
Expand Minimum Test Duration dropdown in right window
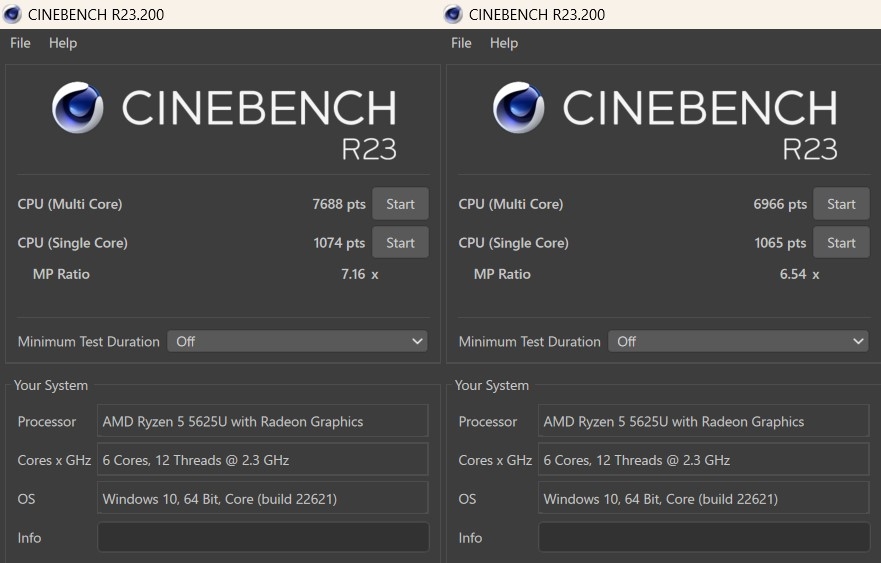coord(738,341)
